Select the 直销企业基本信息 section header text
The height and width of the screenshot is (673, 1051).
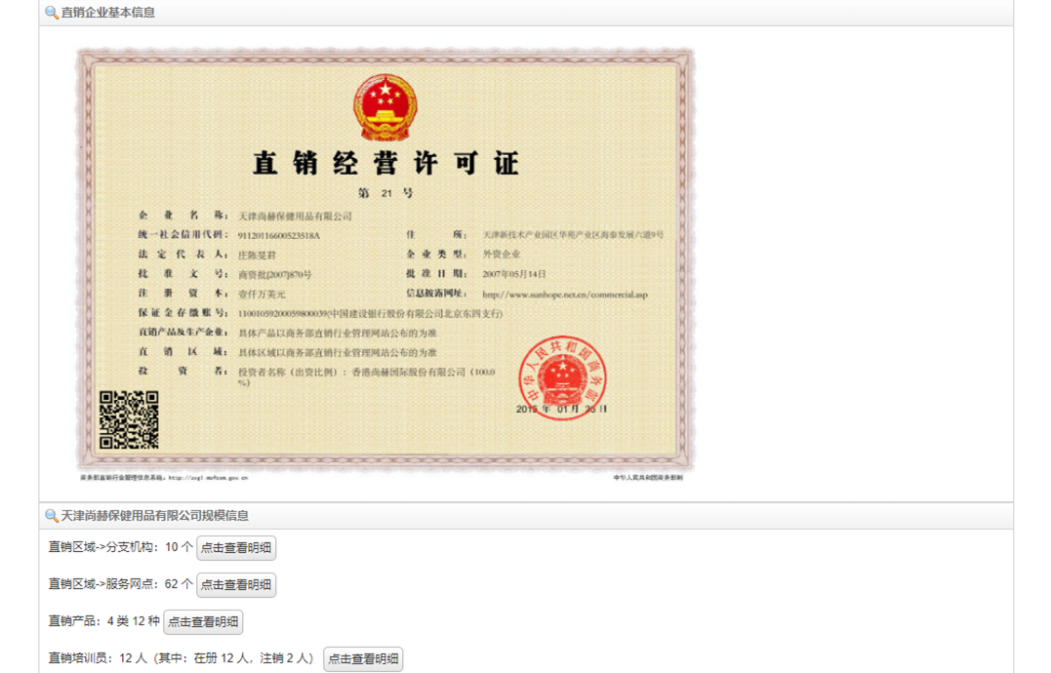coord(108,12)
